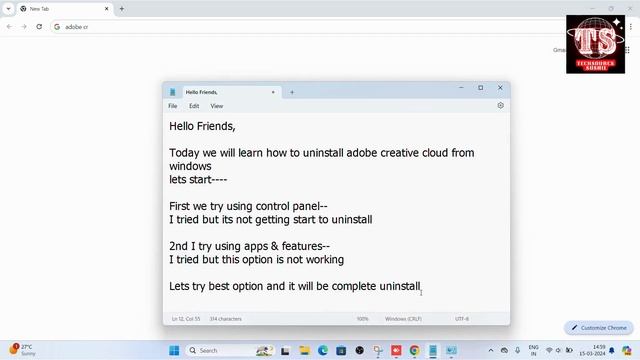Screen dimensions: 640x360
Task: Open a new Chrome tab with plus button
Action: 122,9
